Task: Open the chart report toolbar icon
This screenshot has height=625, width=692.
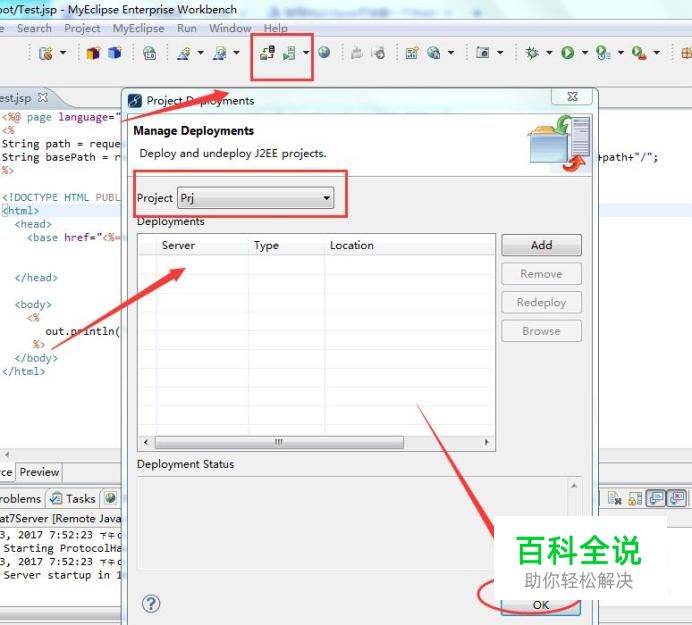Action: click(412, 53)
